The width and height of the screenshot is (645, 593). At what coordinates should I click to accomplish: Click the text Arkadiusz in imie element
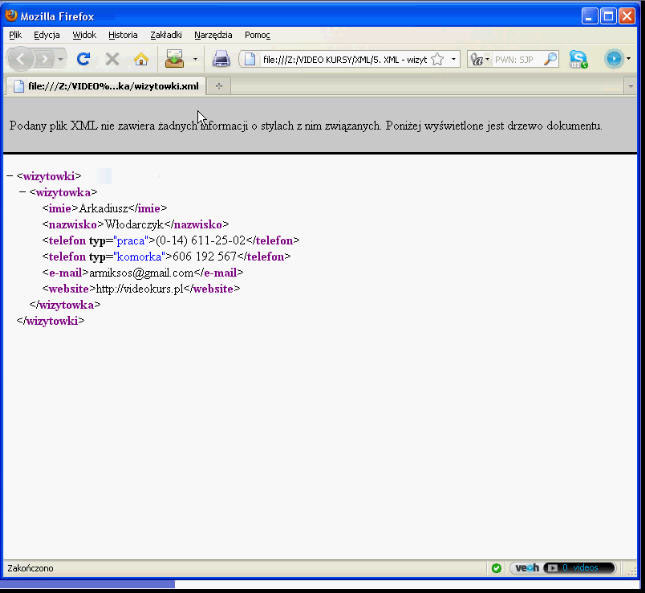coord(104,208)
